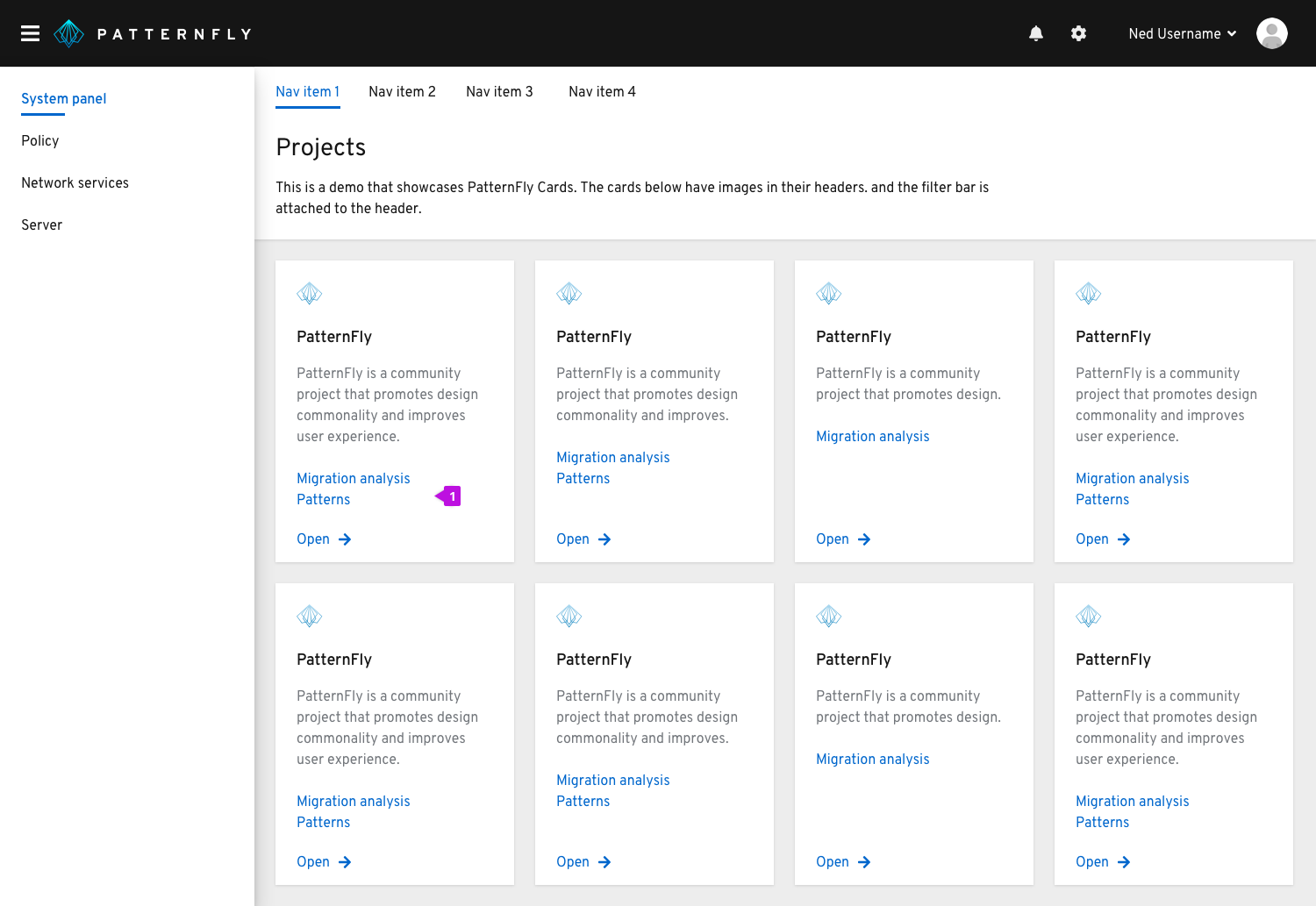Viewport: 1316px width, 906px height.
Task: Open the notifications bell
Action: (1036, 33)
